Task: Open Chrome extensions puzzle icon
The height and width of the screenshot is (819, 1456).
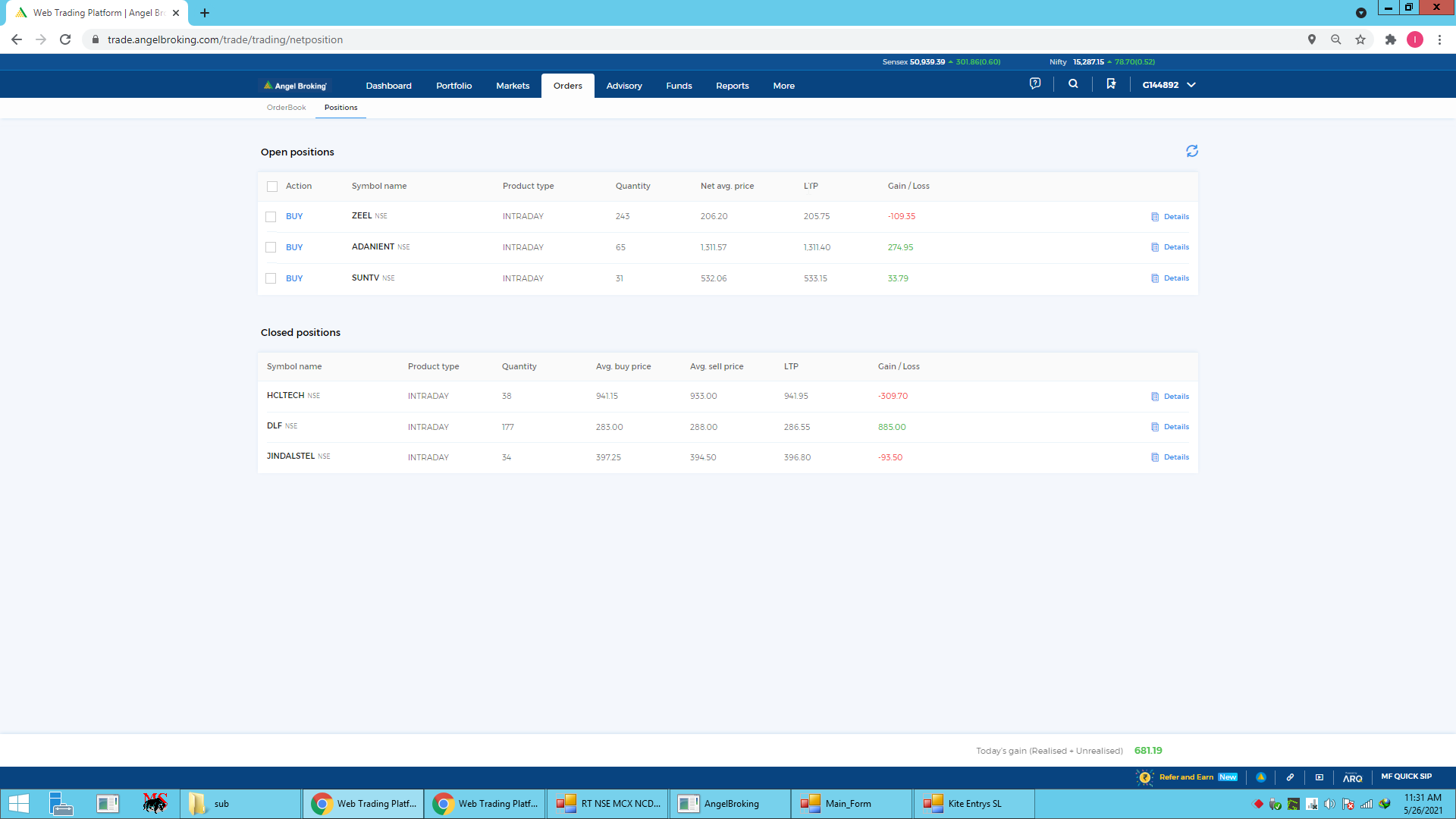Action: pos(1391,39)
